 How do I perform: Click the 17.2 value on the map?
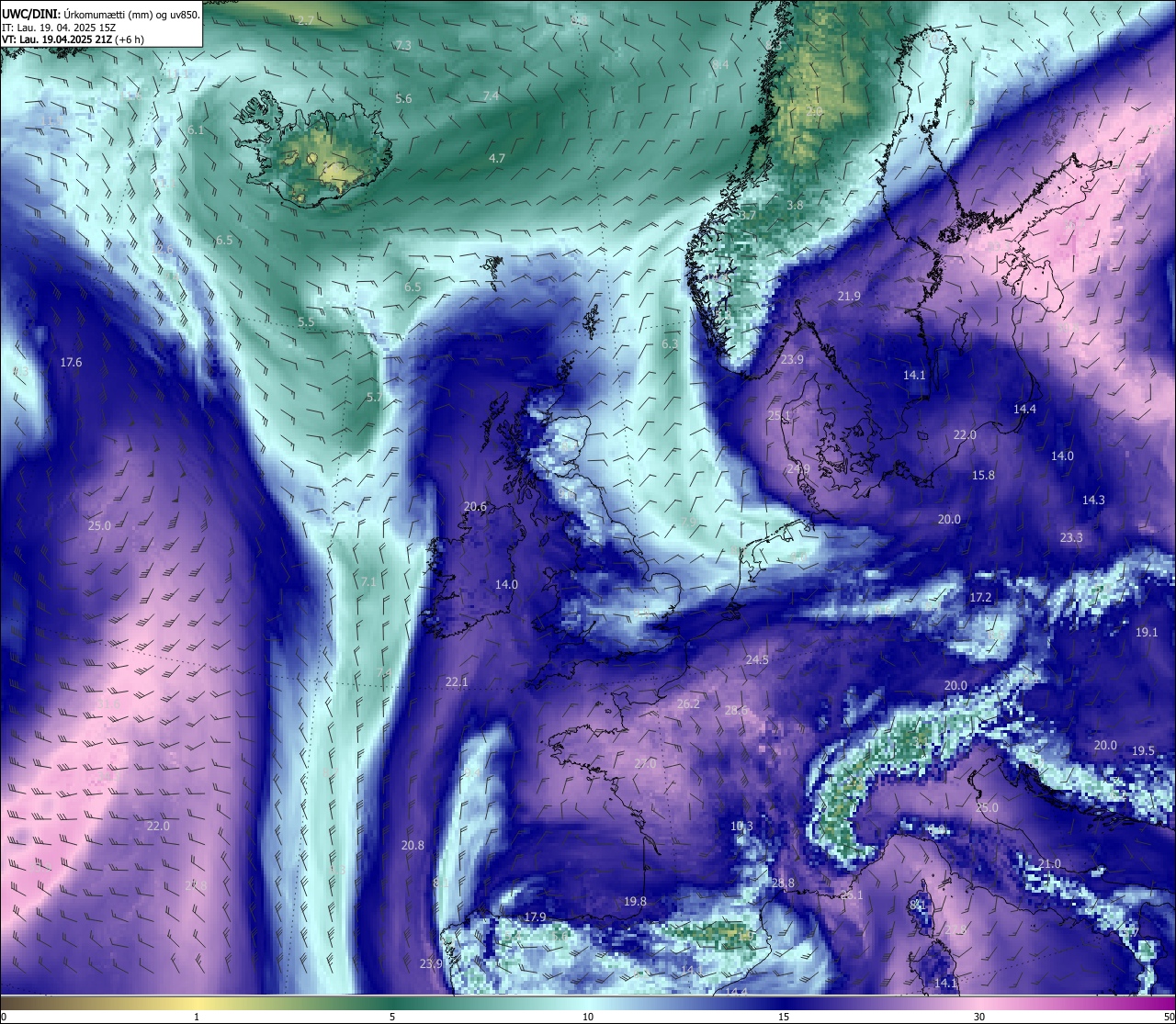coord(981,598)
